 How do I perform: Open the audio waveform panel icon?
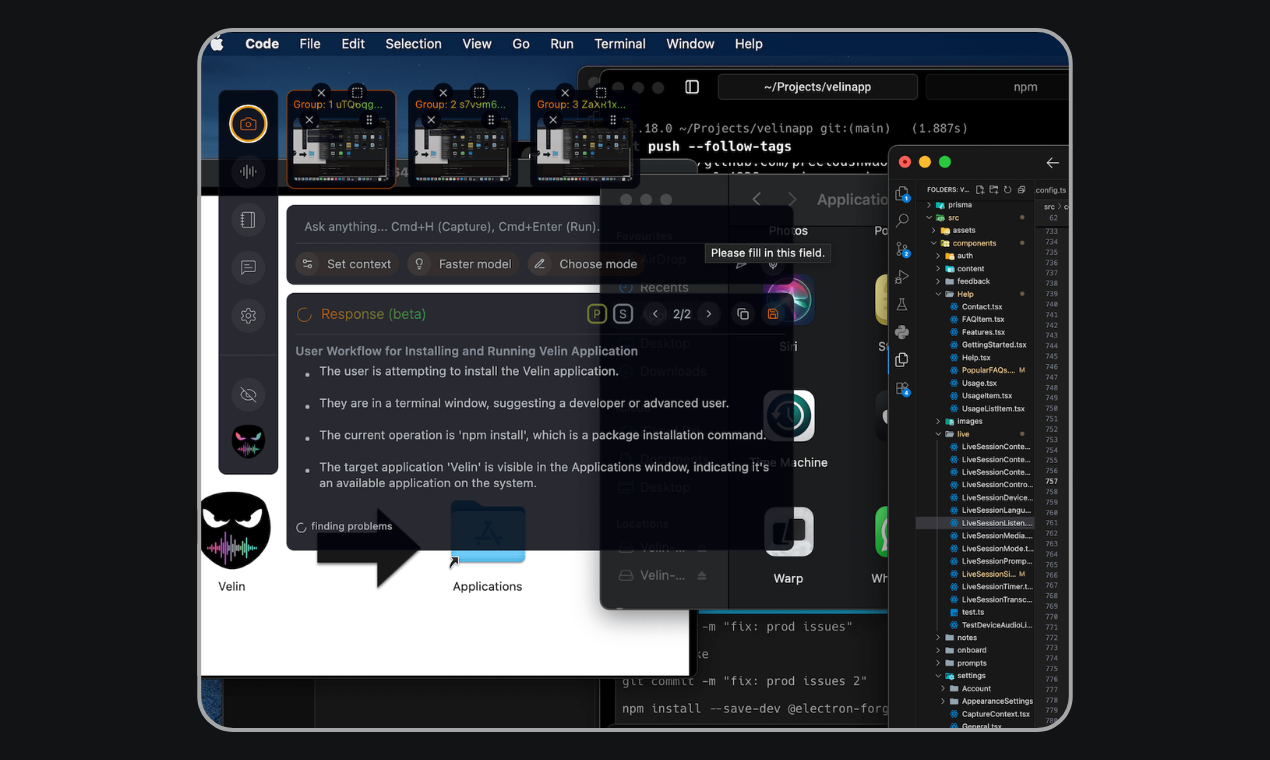[x=248, y=172]
